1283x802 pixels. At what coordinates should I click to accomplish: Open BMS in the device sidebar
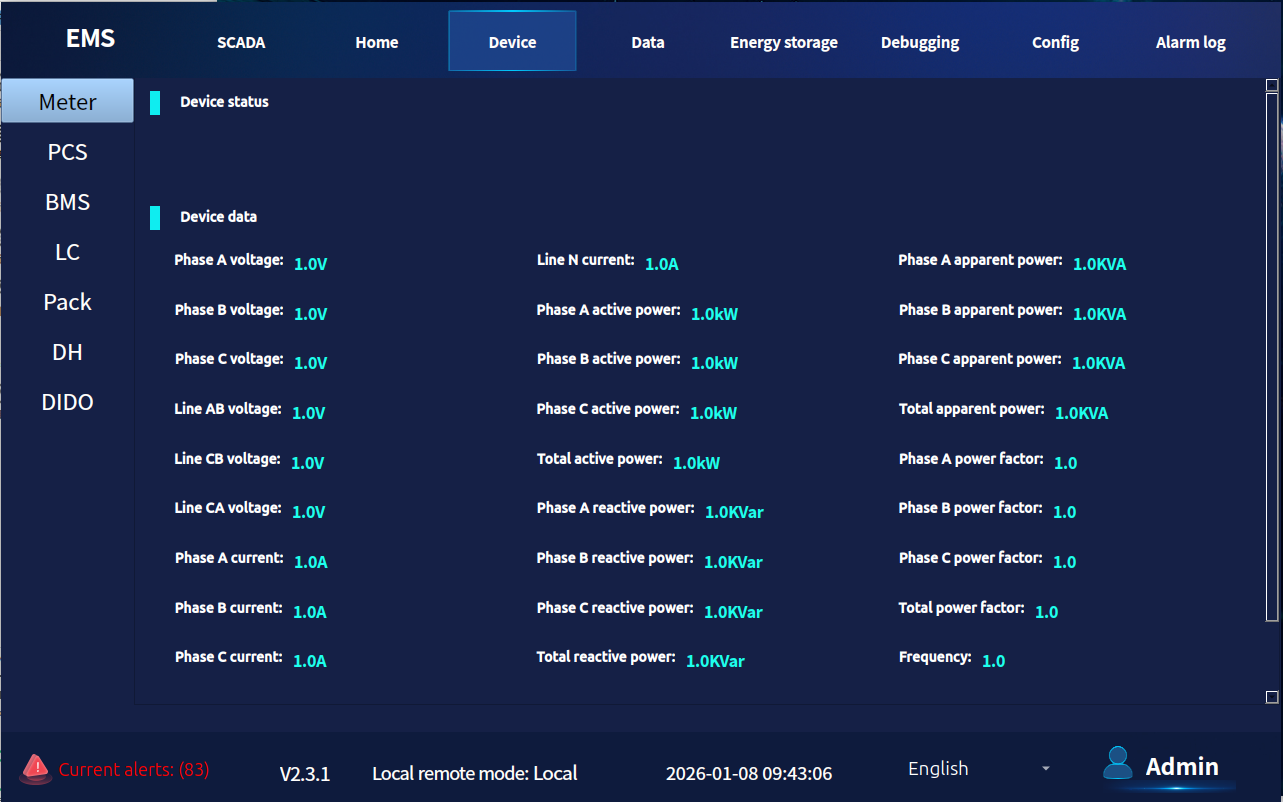(67, 202)
